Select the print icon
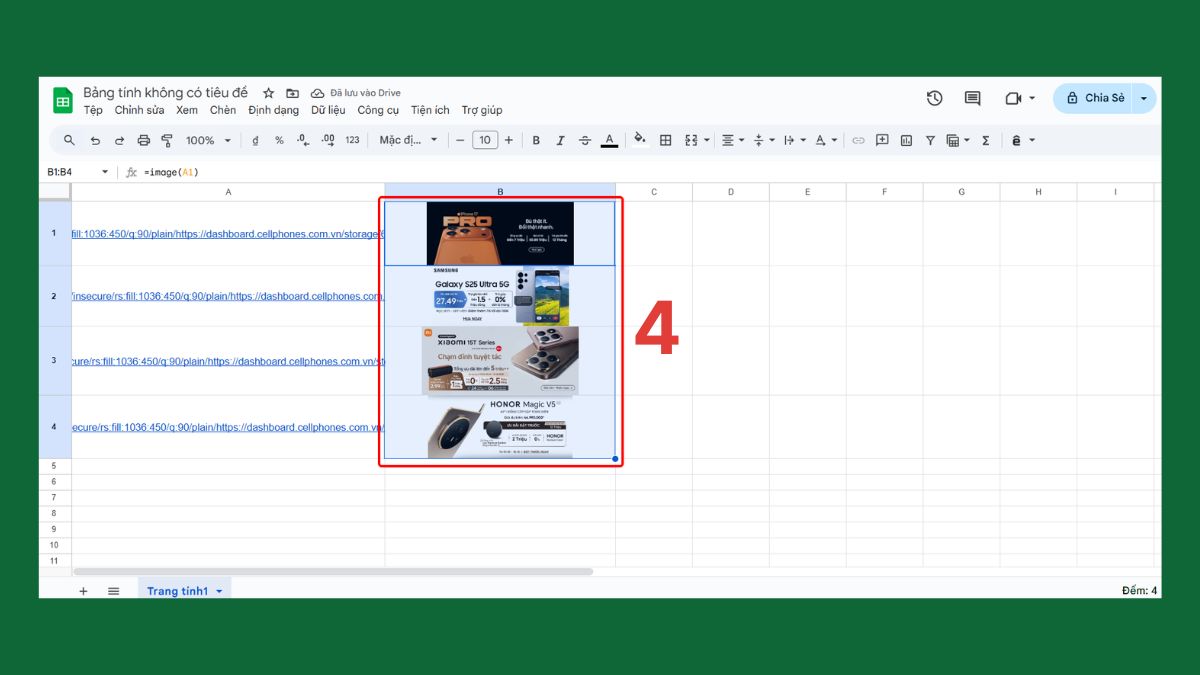 [x=143, y=140]
